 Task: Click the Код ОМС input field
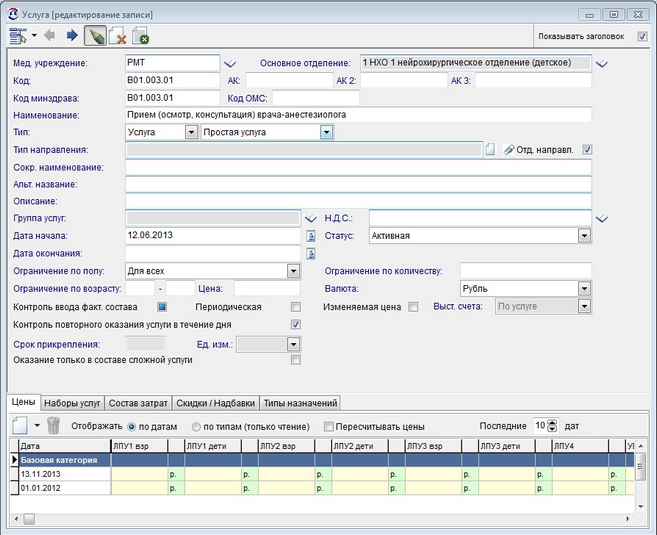coord(316,98)
